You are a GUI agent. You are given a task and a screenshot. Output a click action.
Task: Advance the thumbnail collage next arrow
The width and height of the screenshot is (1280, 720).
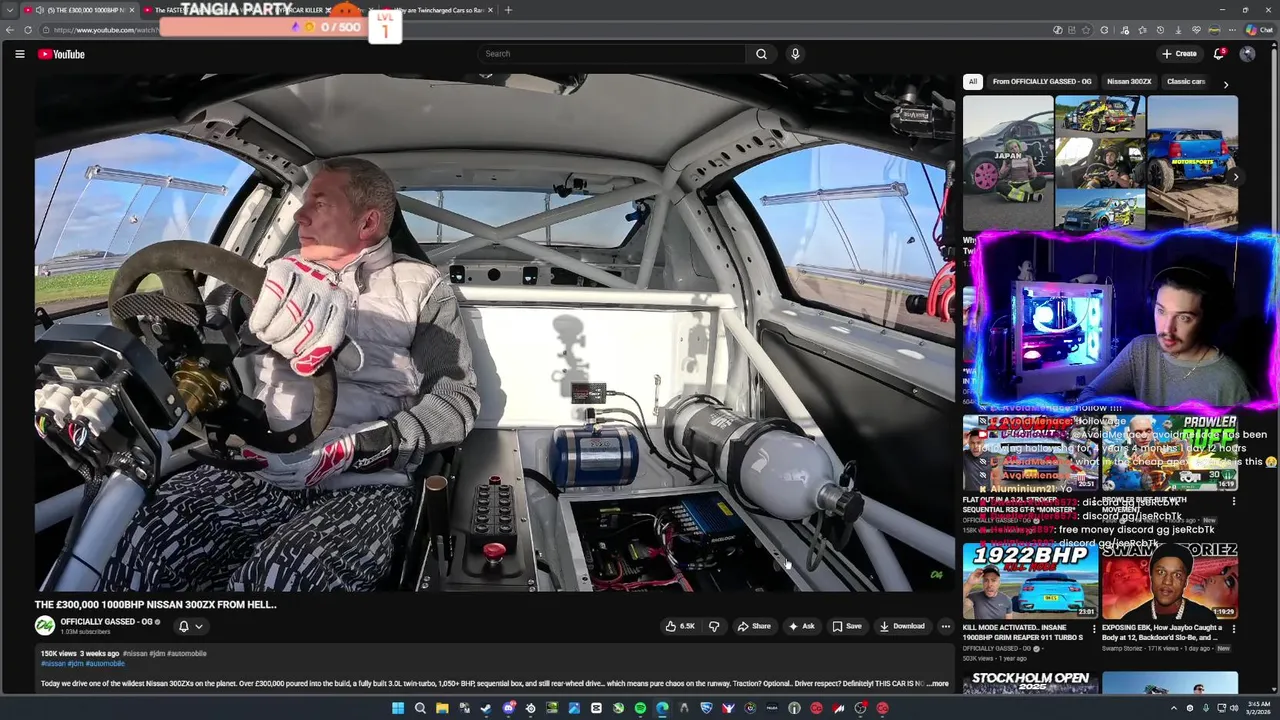[x=1235, y=177]
